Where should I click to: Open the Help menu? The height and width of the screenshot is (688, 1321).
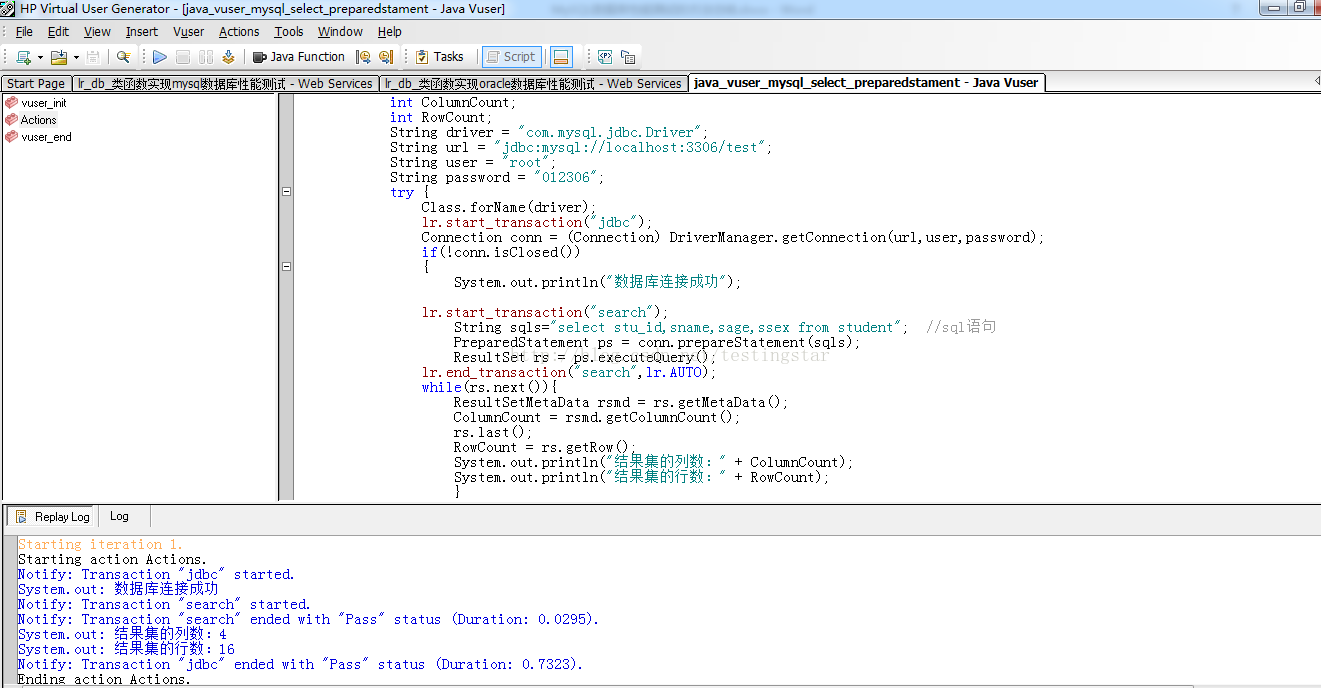(x=390, y=32)
